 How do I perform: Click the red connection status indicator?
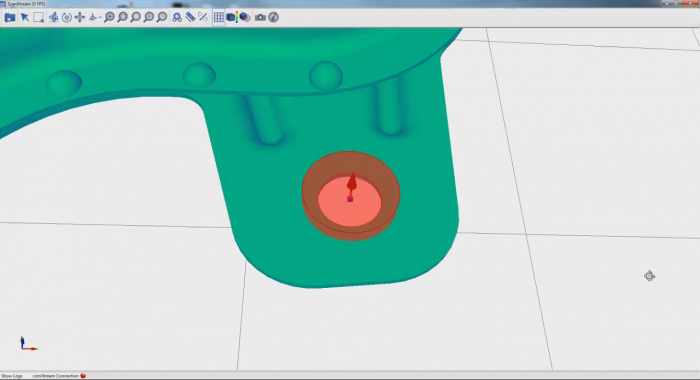click(83, 376)
